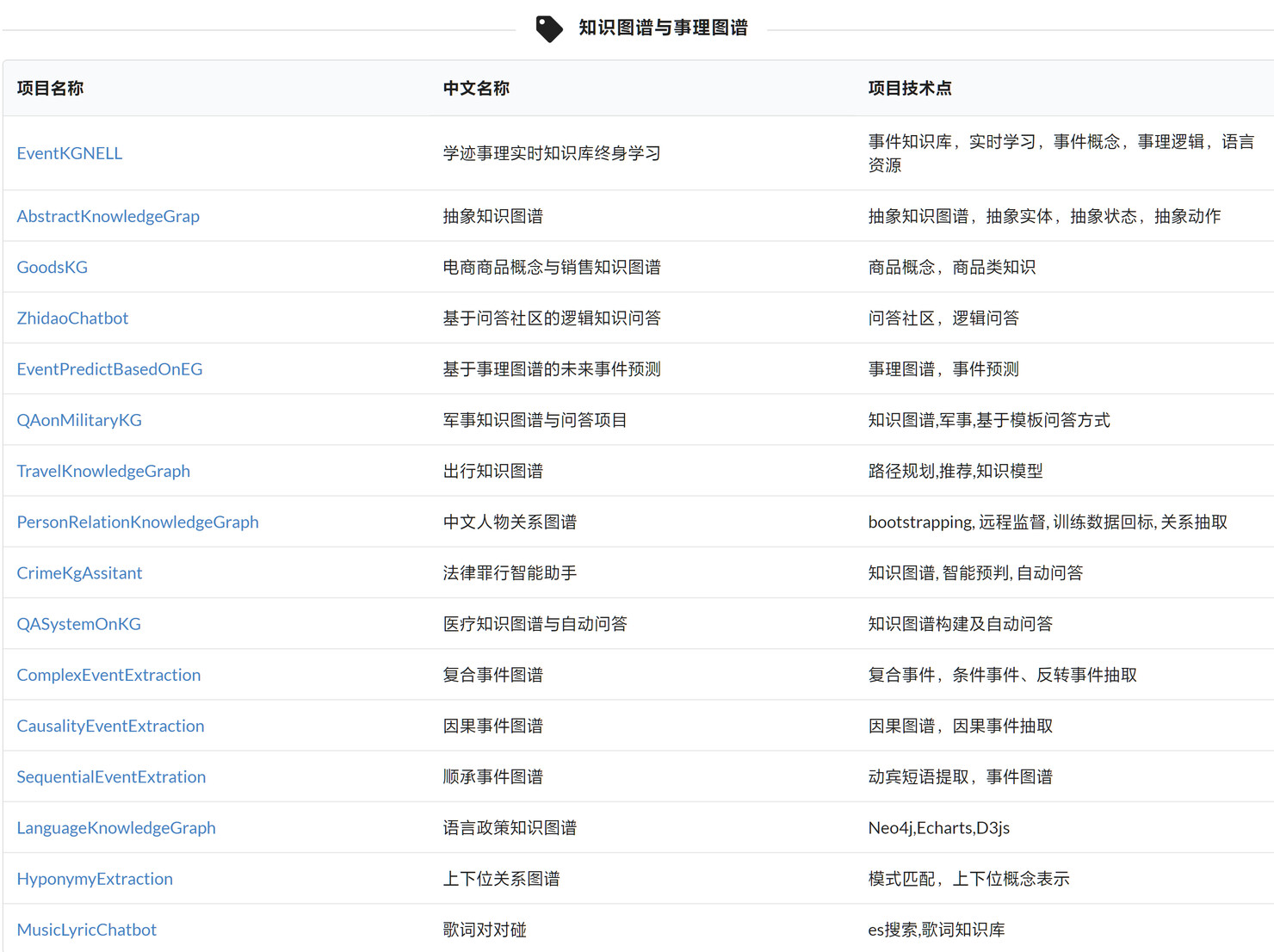Open PersonRelationKnowledgeGraph project
Screen dimensions: 1274x952
coord(138,522)
